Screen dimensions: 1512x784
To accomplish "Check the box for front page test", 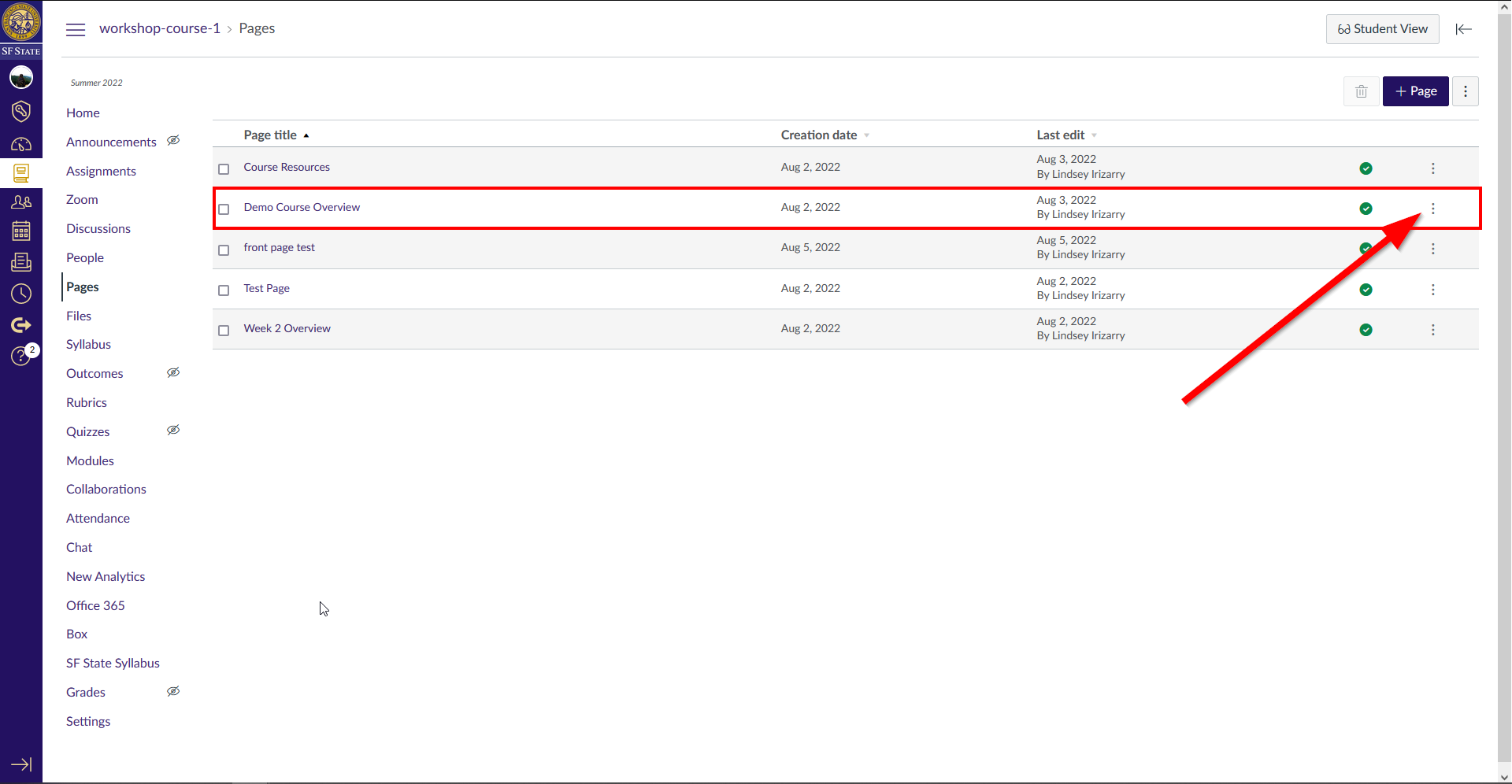I will [x=224, y=250].
